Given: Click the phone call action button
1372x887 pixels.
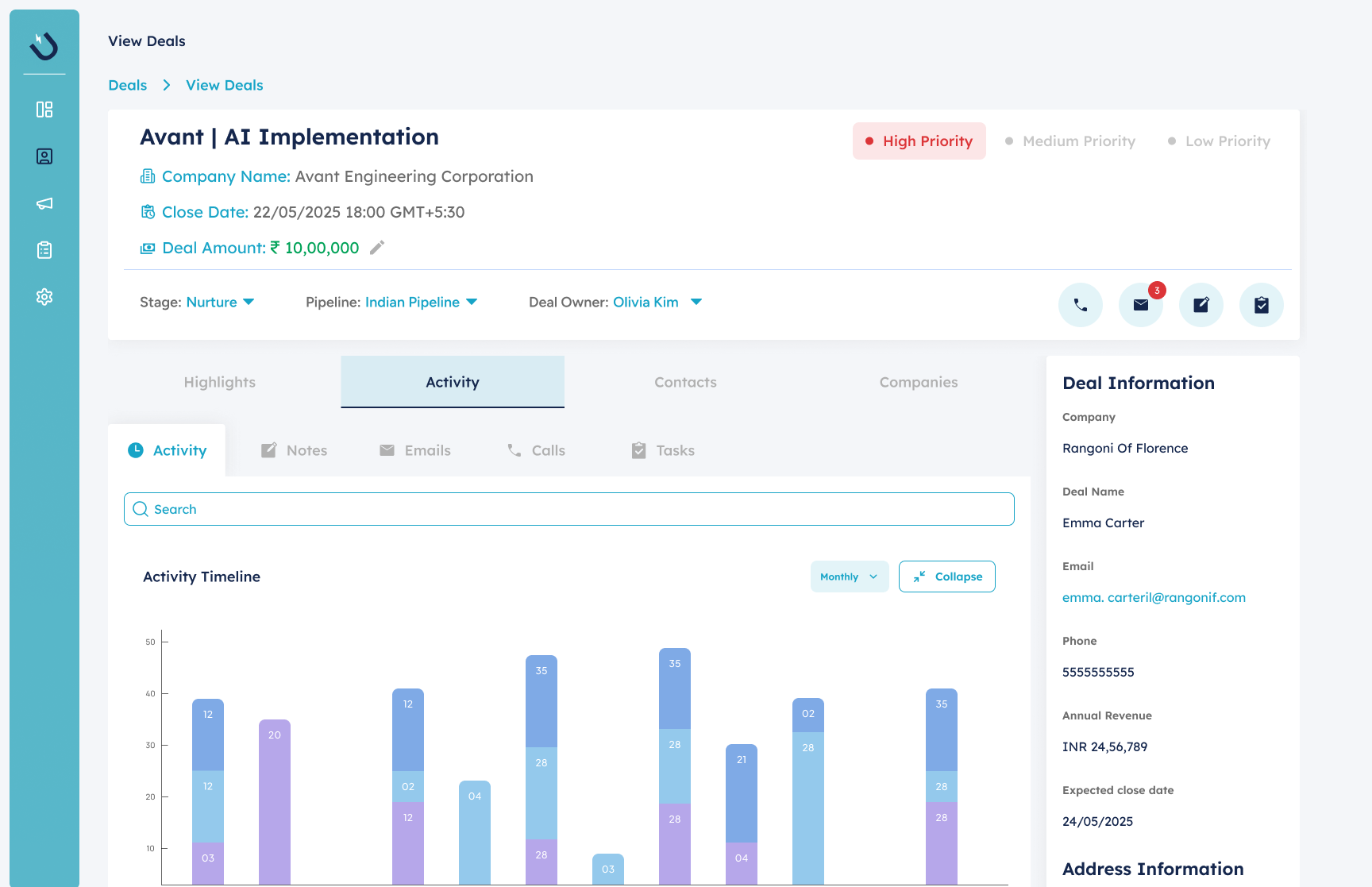Looking at the screenshot, I should coord(1080,305).
